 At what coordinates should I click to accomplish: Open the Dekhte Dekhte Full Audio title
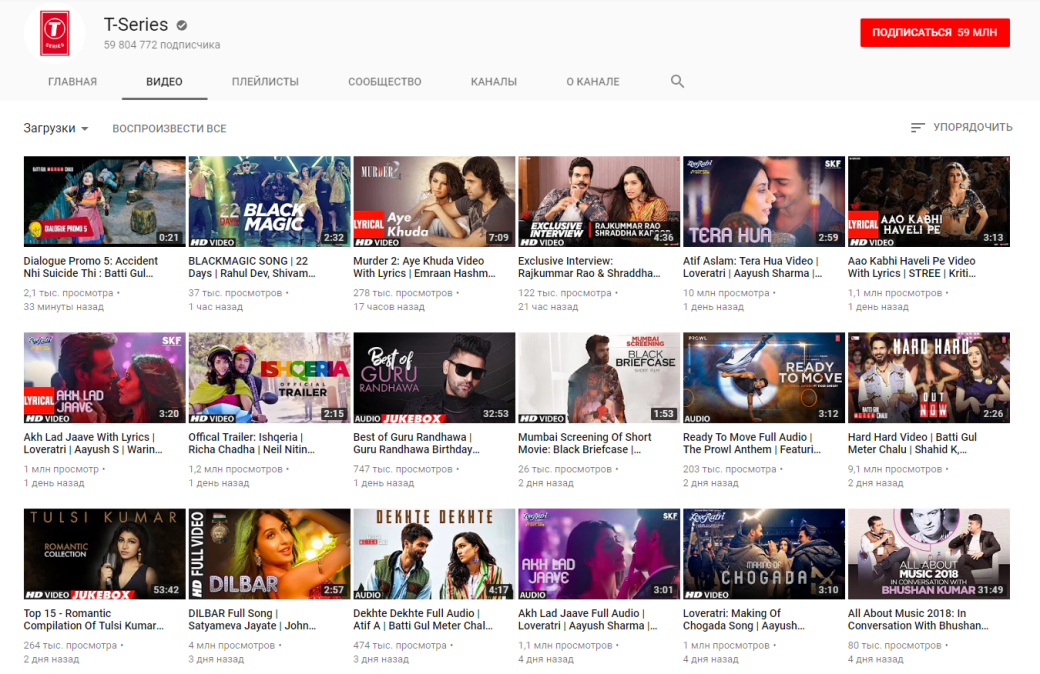[423, 620]
